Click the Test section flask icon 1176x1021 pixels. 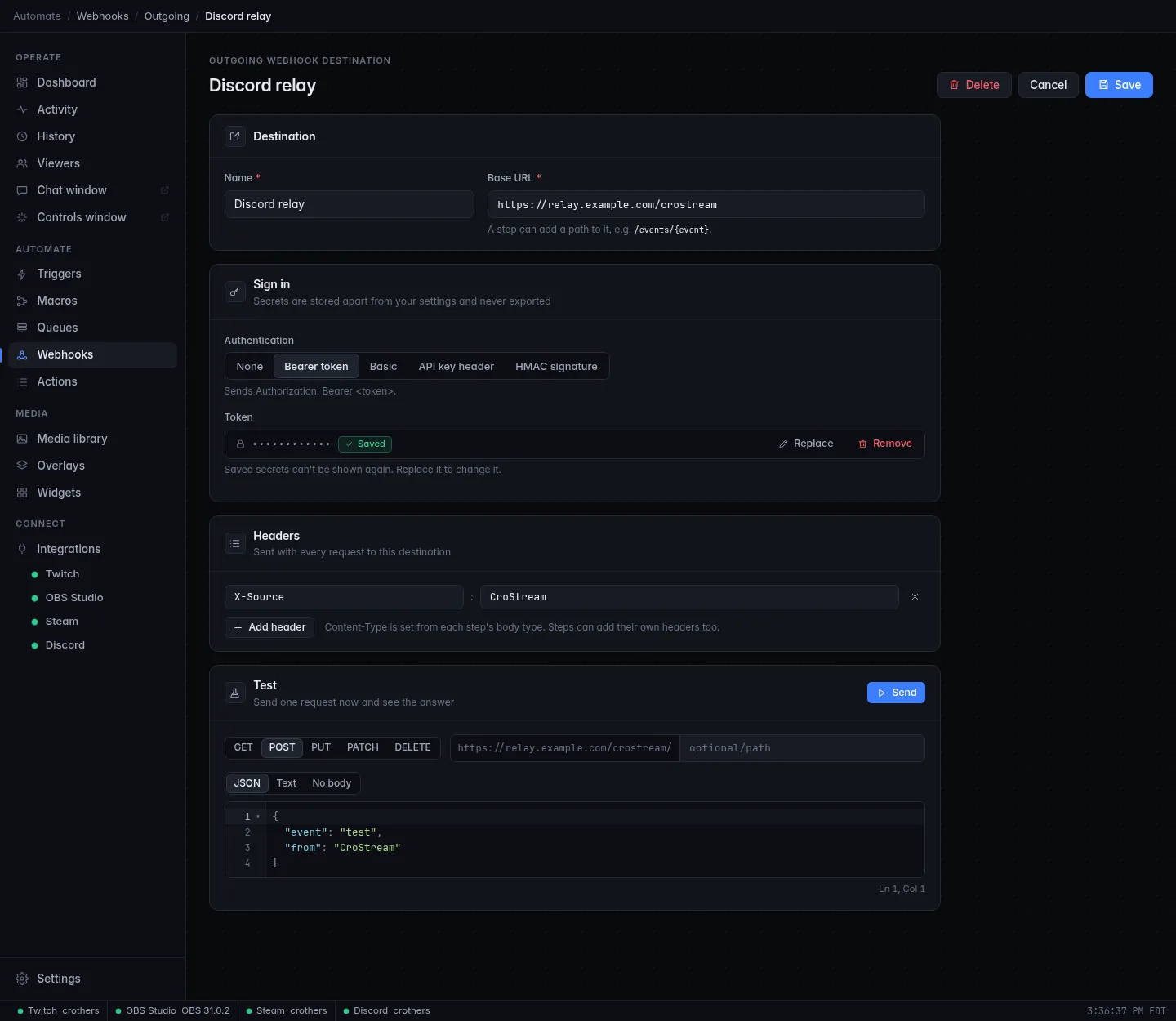tap(235, 693)
